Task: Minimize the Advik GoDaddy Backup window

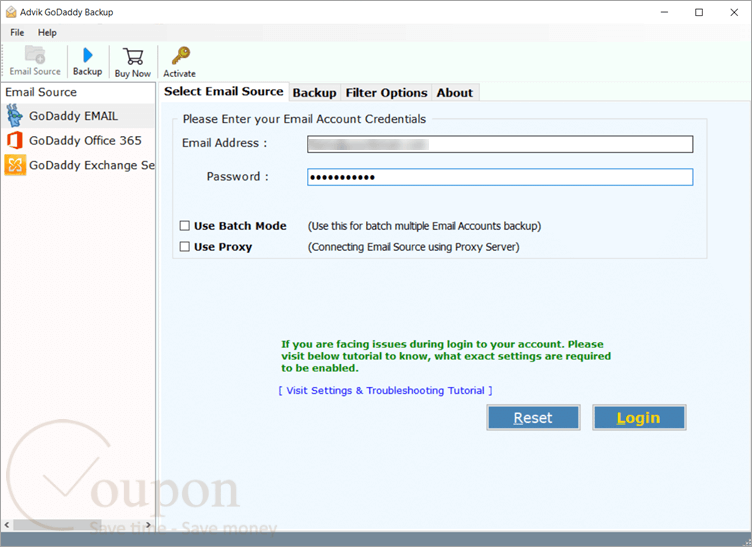Action: pos(664,12)
